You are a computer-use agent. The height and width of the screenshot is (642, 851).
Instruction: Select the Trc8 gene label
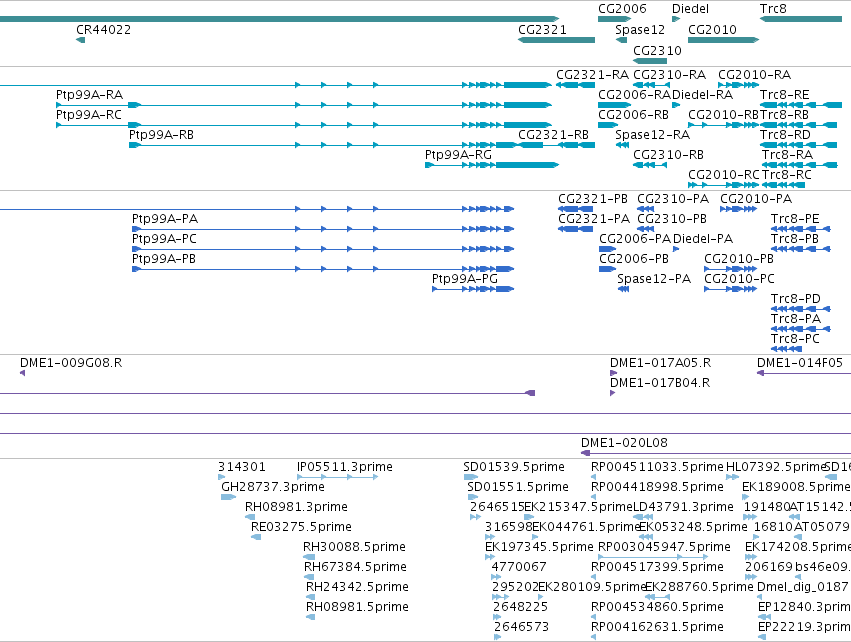point(773,9)
